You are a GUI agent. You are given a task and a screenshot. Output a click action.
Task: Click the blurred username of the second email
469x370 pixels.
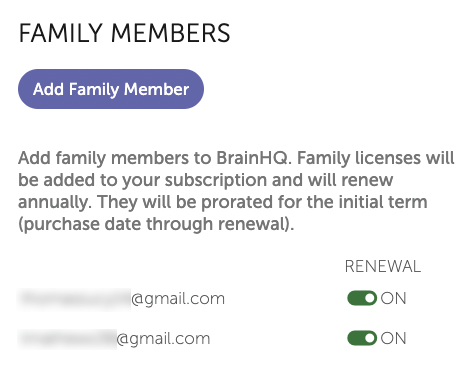(67, 339)
